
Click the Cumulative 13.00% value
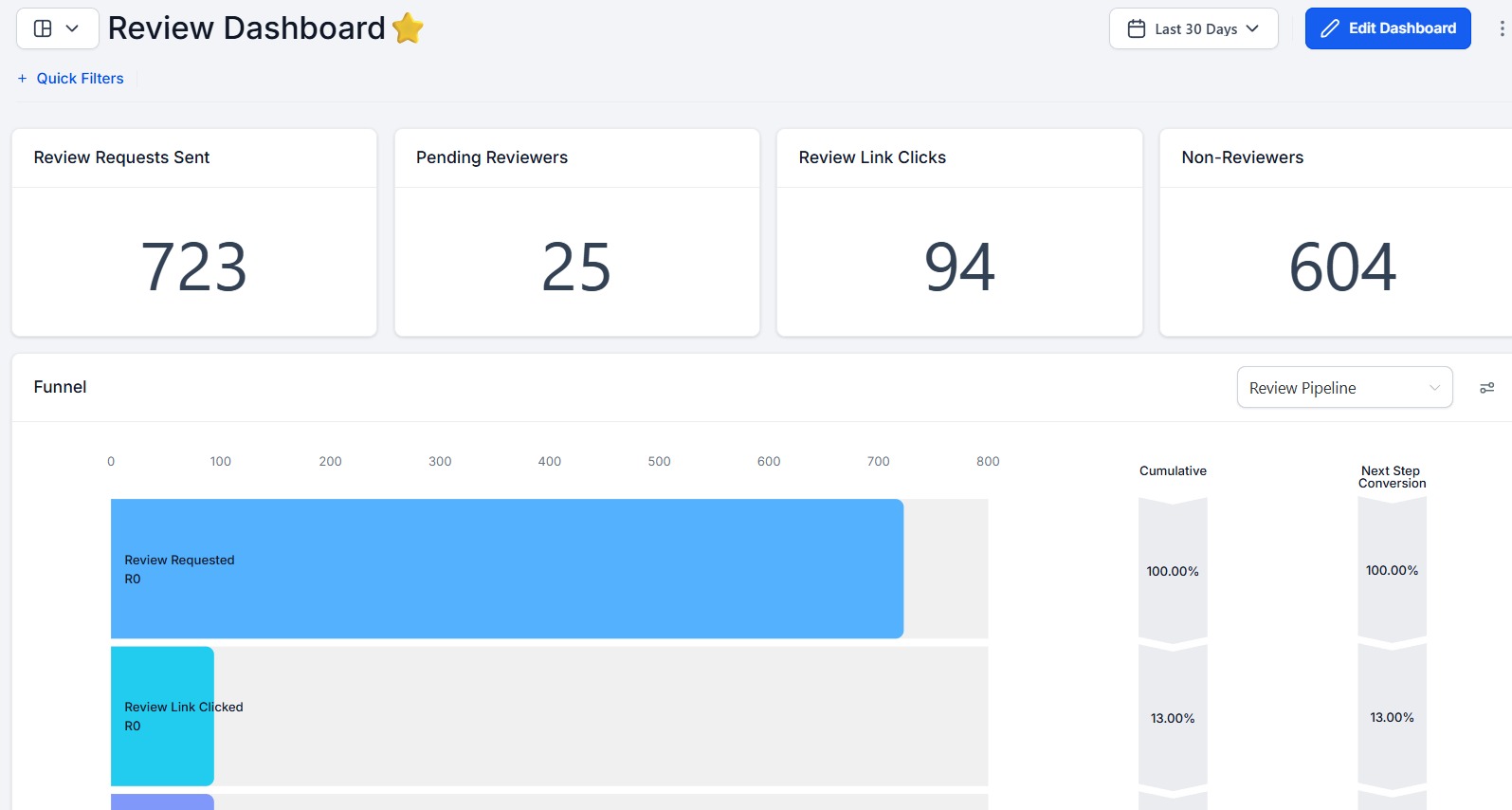[1173, 718]
